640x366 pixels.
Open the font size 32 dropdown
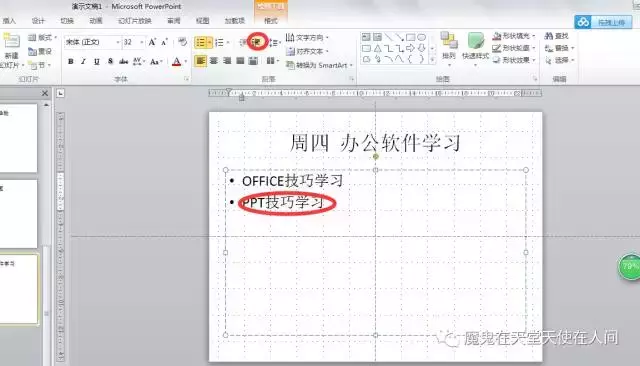(142, 42)
